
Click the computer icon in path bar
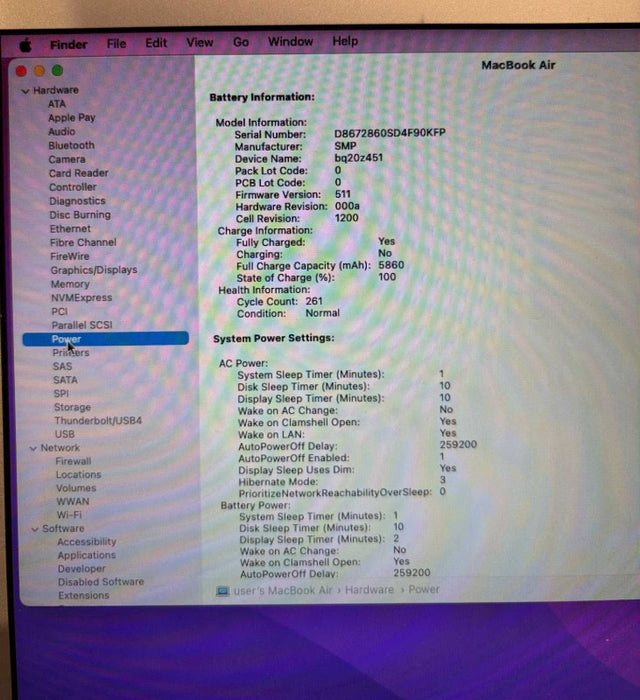click(222, 591)
